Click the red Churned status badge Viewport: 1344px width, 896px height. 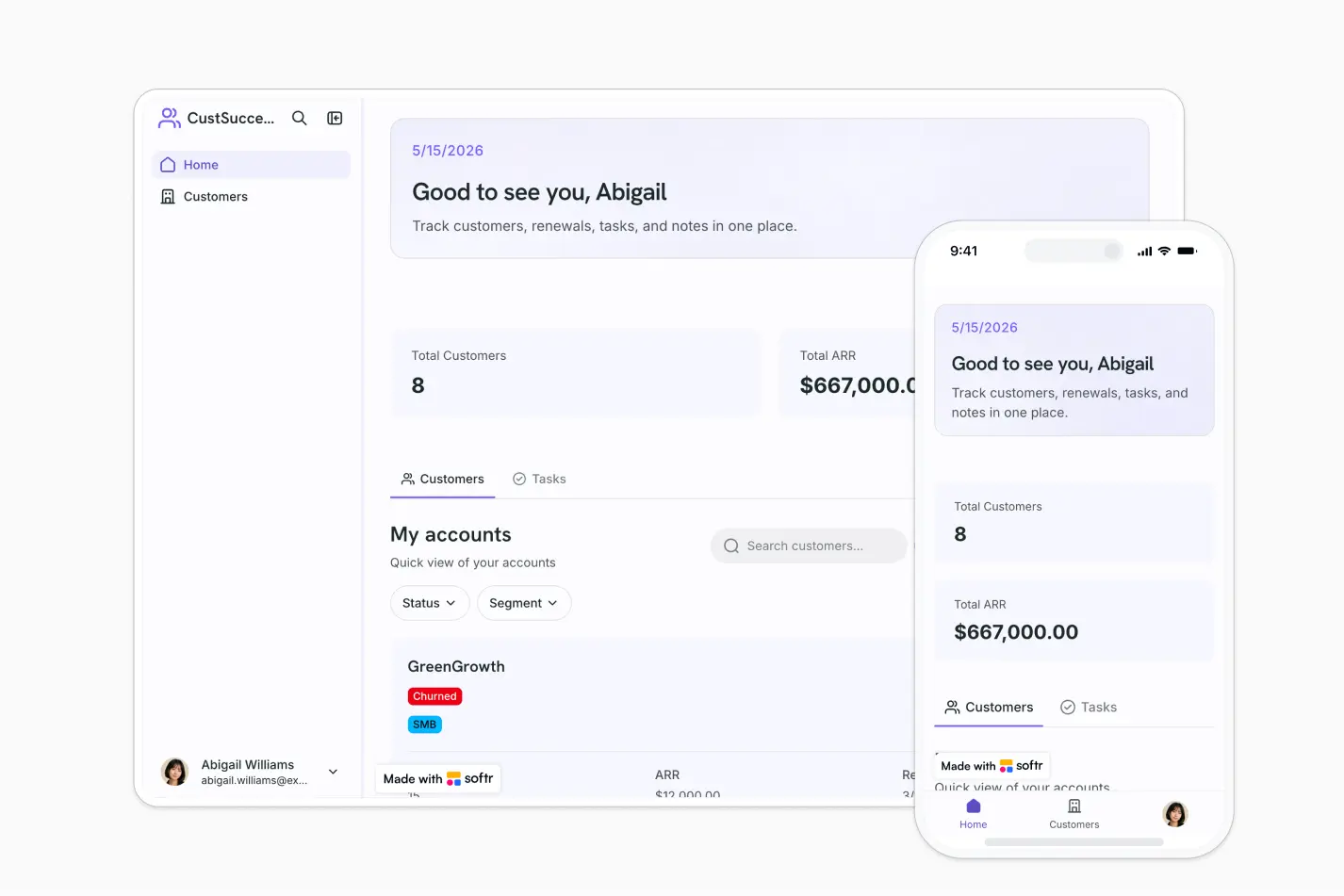434,696
